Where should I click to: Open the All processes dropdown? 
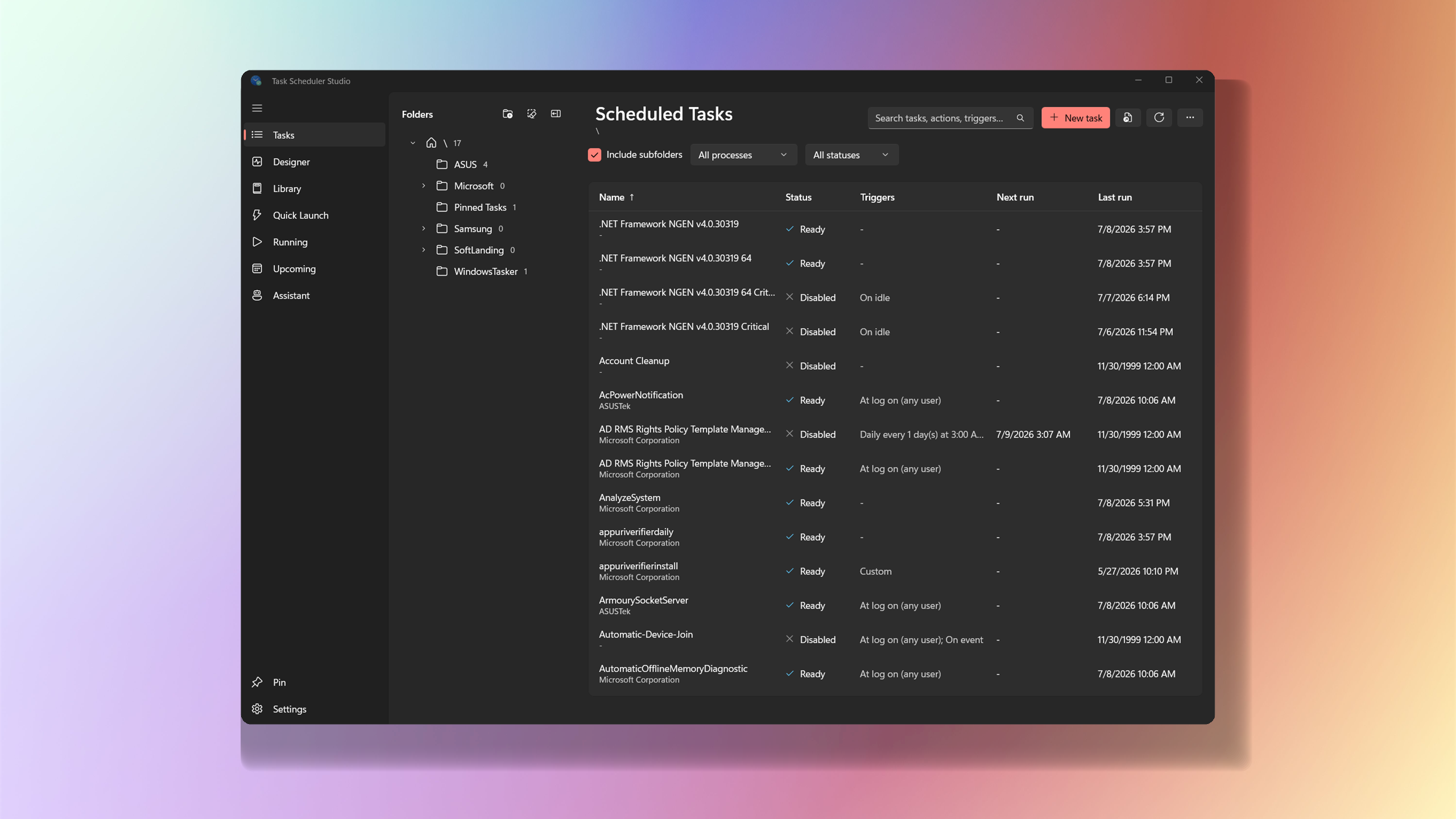[743, 155]
